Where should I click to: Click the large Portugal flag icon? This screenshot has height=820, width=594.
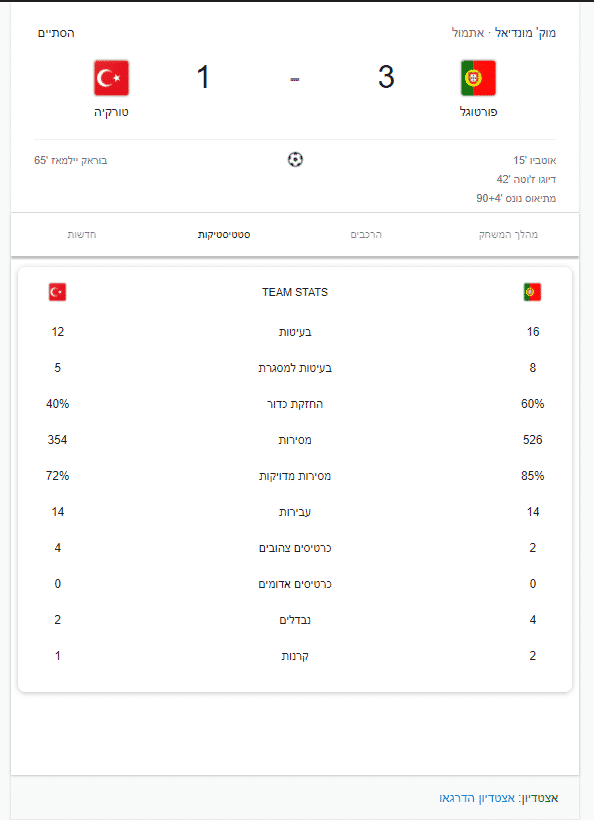click(x=478, y=78)
